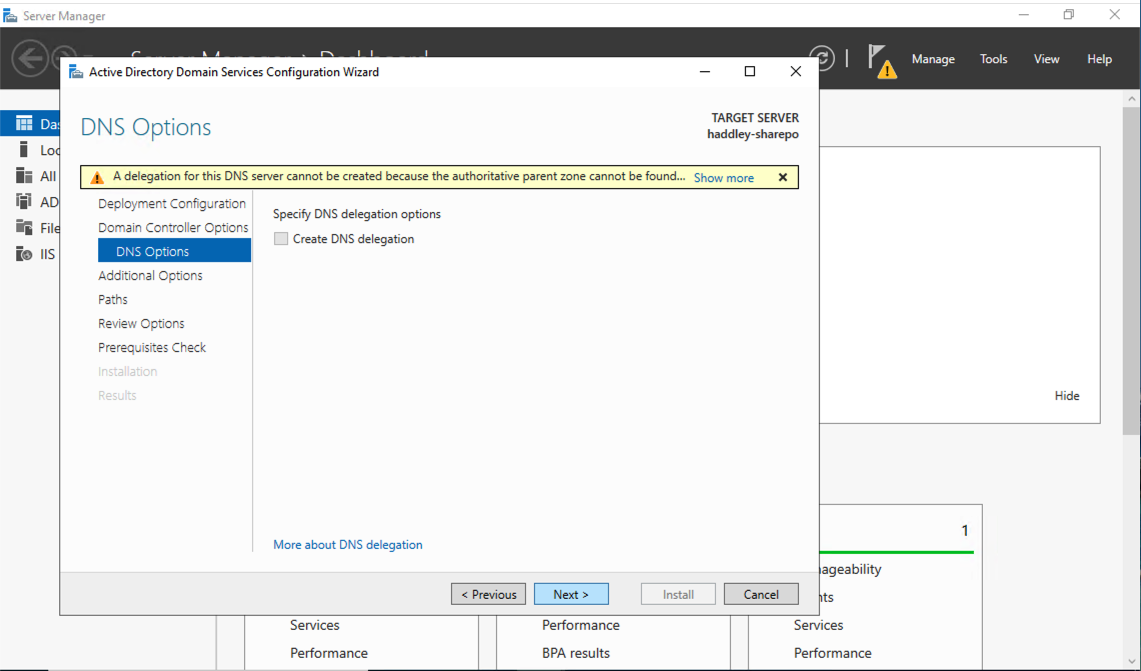The height and width of the screenshot is (671, 1141).
Task: Open the notifications flag with warning
Action: [x=881, y=61]
